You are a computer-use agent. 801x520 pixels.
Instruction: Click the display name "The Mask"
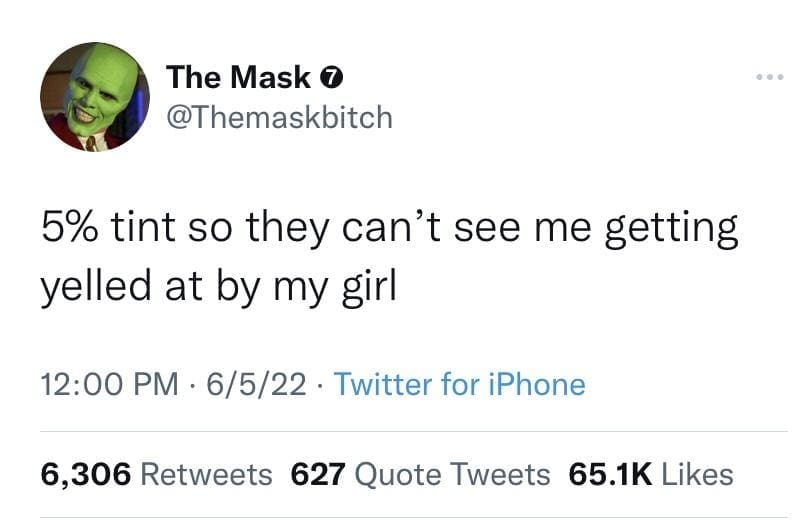pos(238,76)
